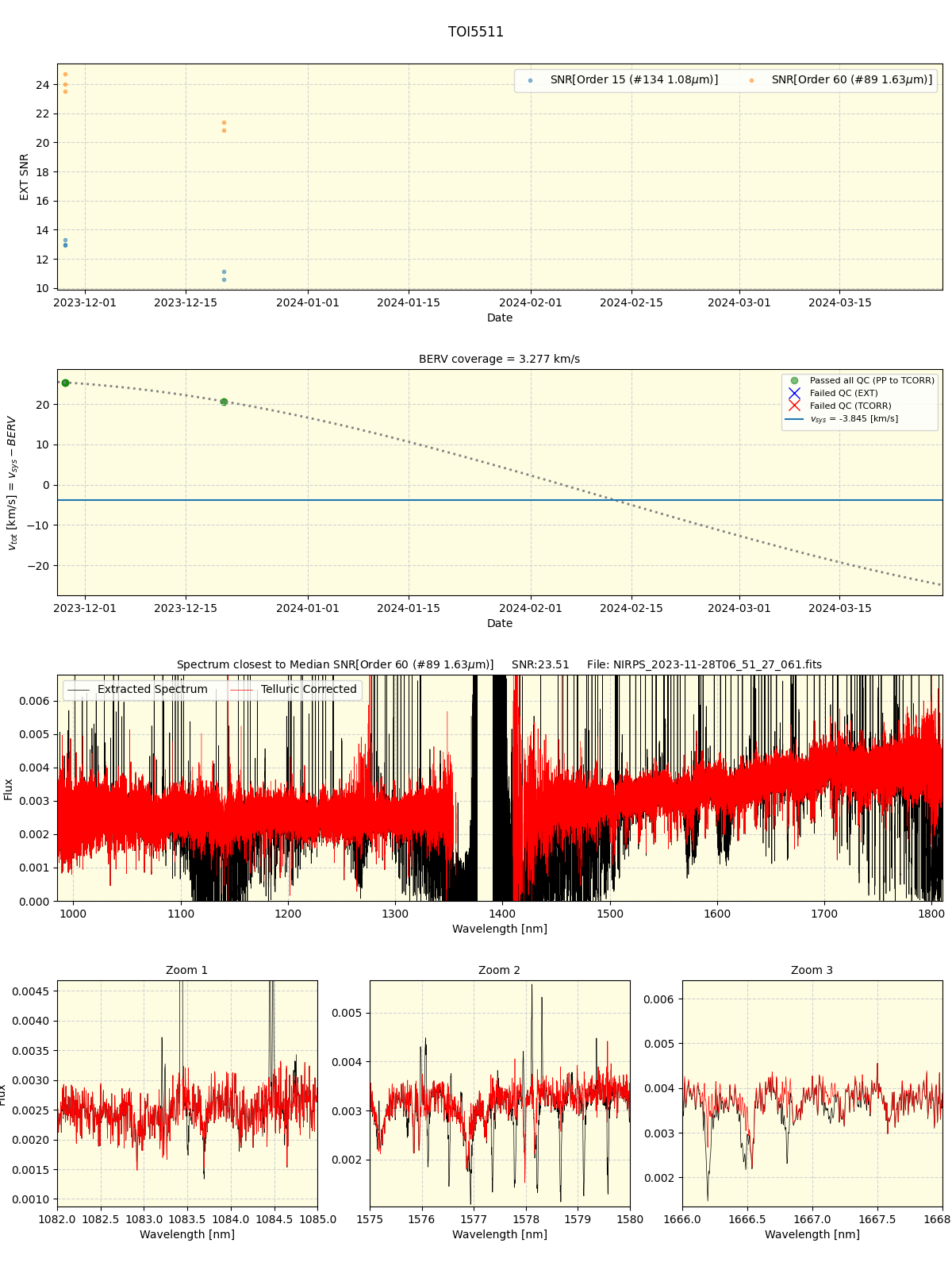Click the 1667.0 tick label in Zoom 3
The image size is (952, 1270).
[x=812, y=1219]
